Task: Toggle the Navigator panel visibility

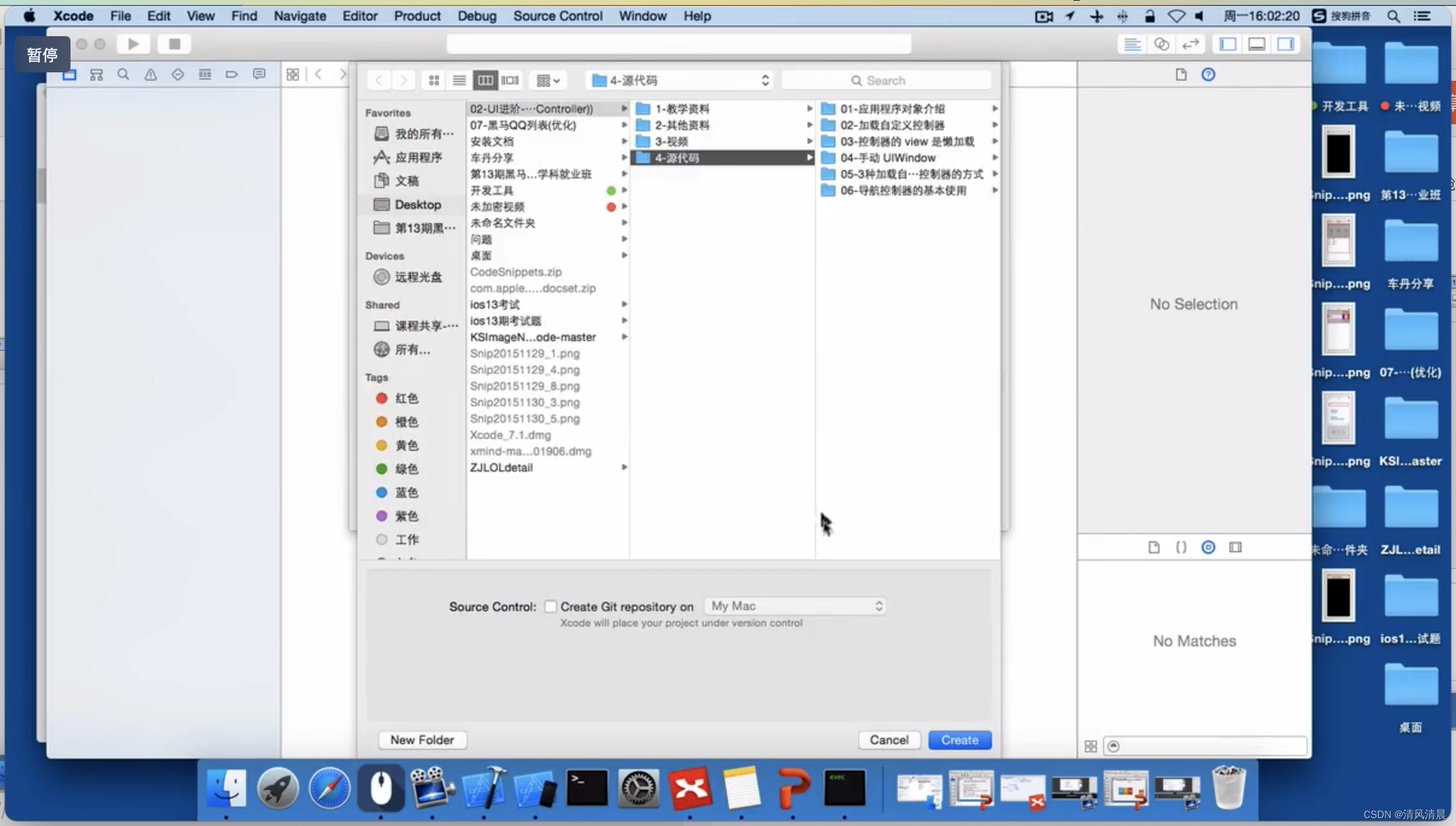Action: [x=1228, y=44]
